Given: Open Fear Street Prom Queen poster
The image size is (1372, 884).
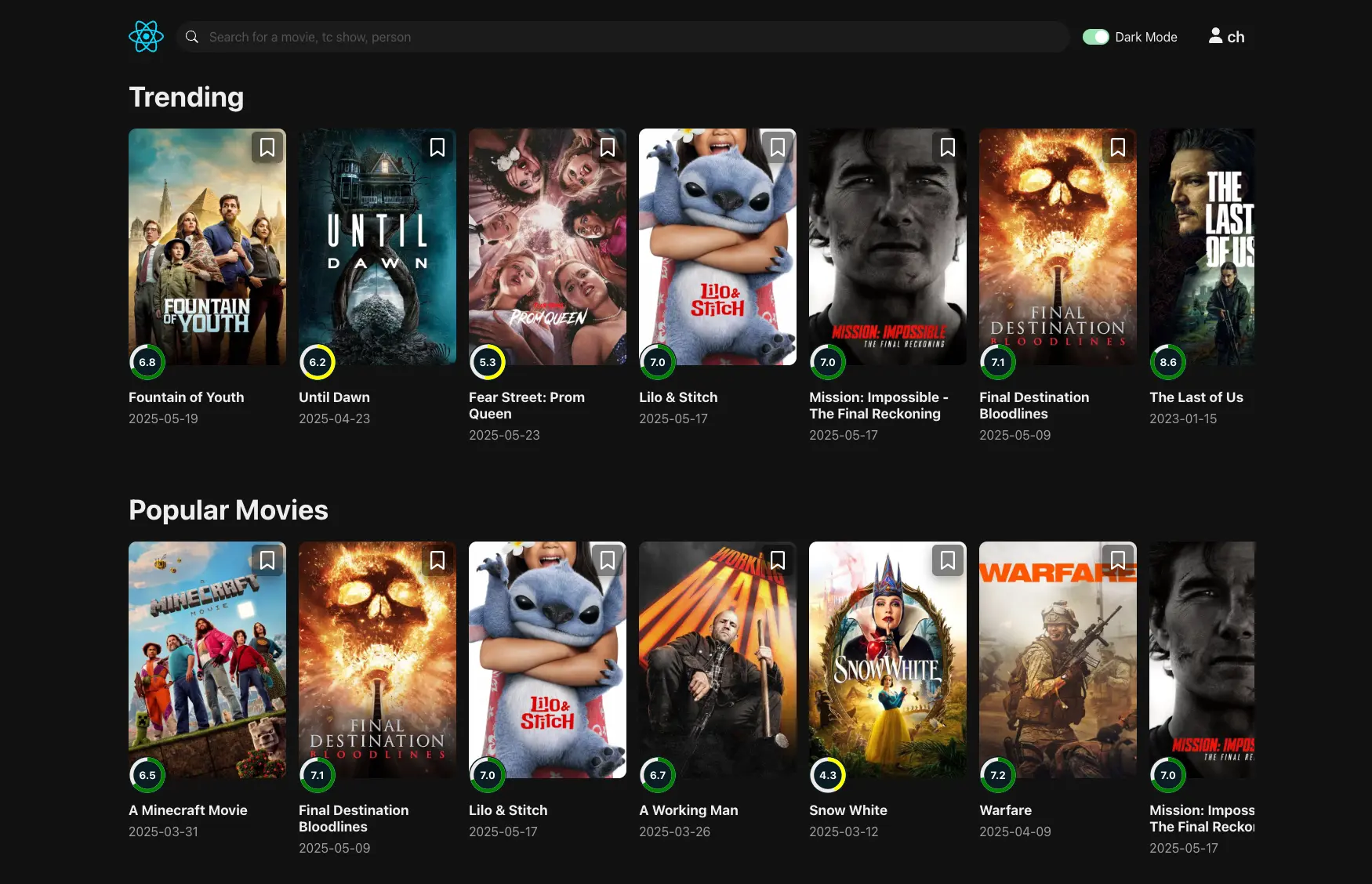Looking at the screenshot, I should (547, 247).
